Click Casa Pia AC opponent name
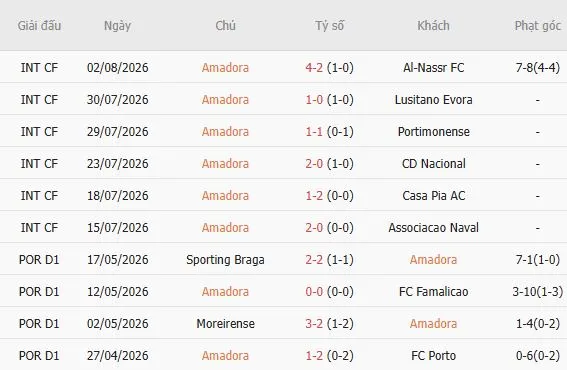567x370 pixels. pos(433,196)
